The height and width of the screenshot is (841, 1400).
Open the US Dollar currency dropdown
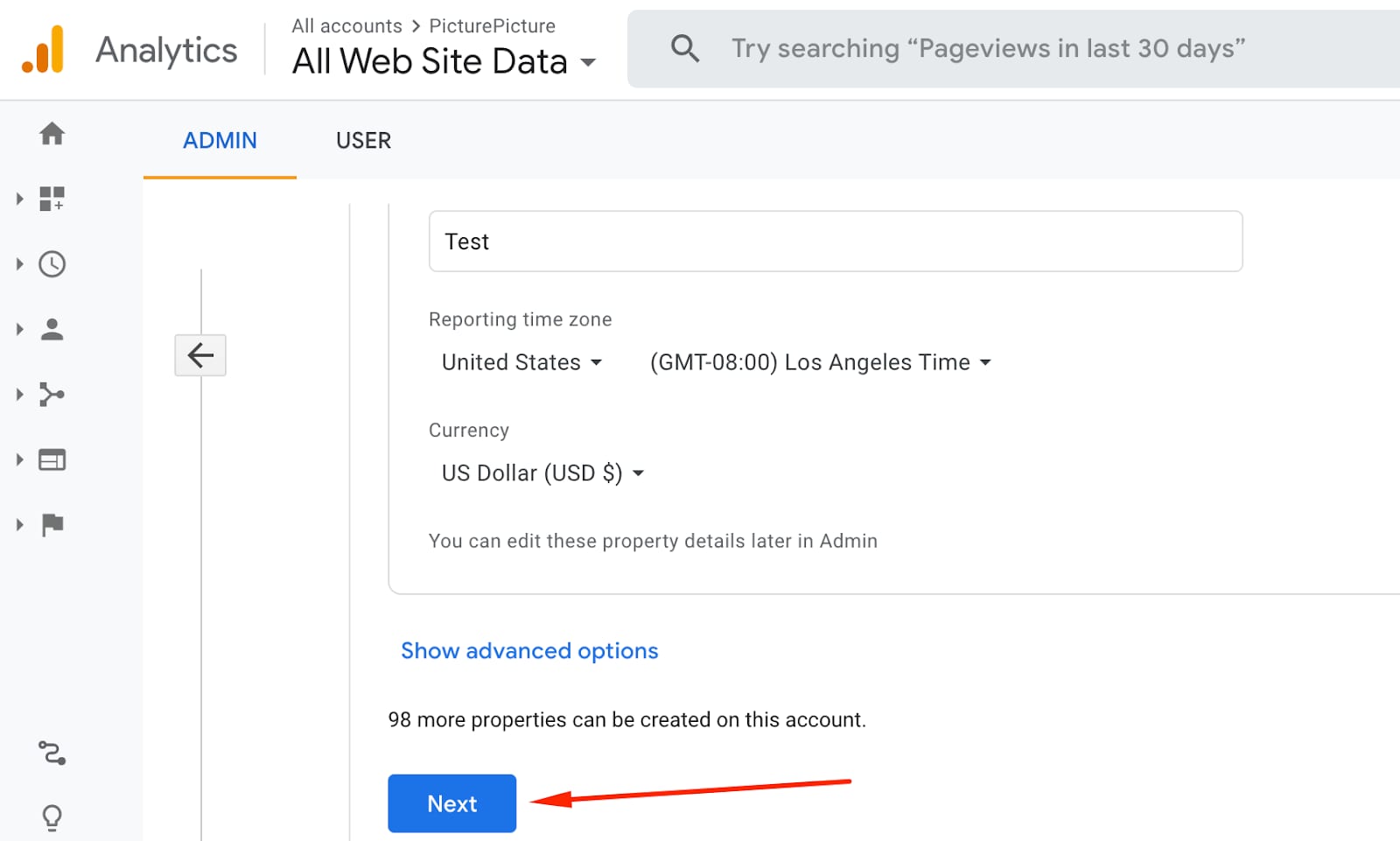(x=541, y=473)
